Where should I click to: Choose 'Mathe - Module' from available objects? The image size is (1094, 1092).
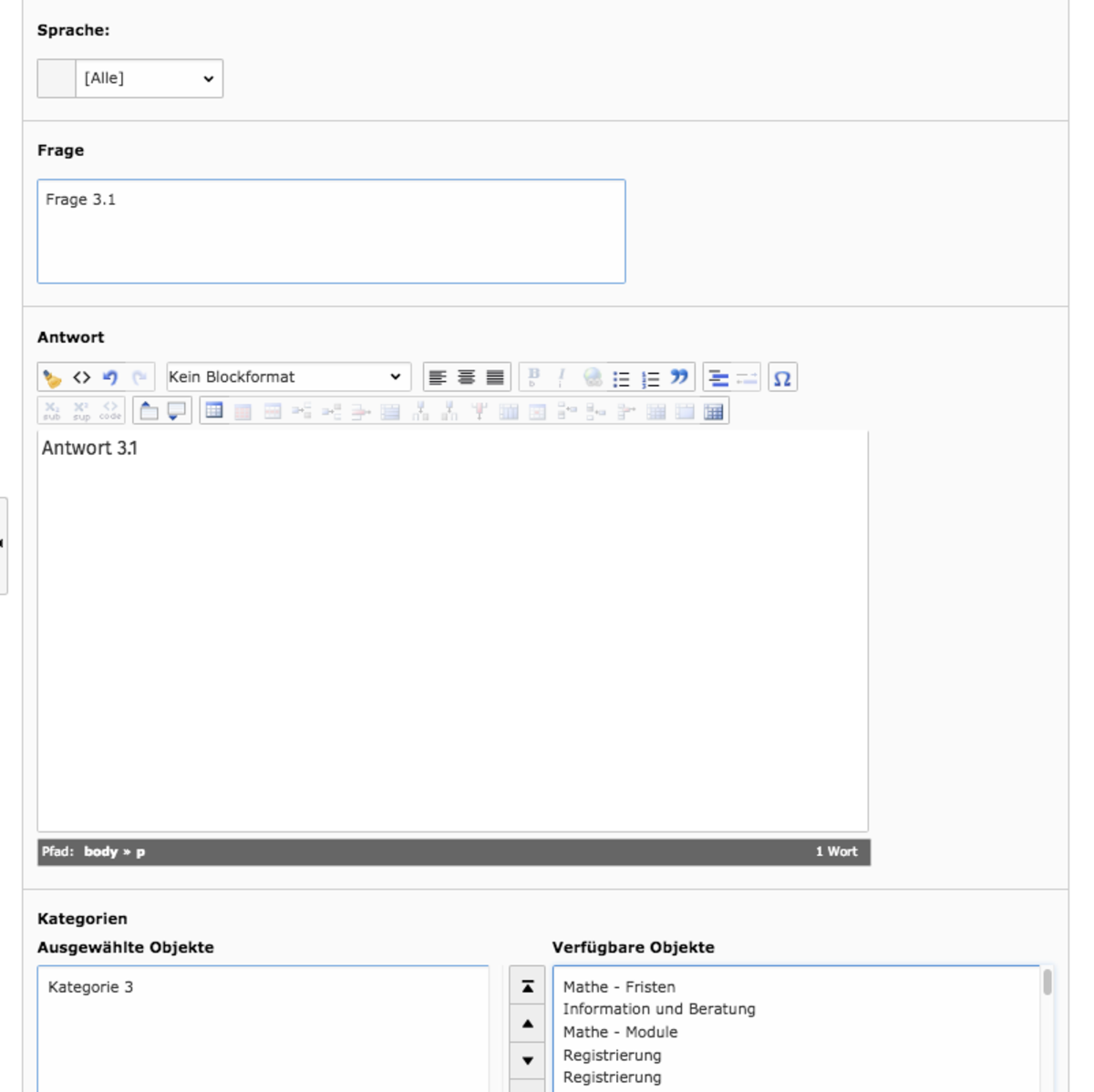[620, 1032]
